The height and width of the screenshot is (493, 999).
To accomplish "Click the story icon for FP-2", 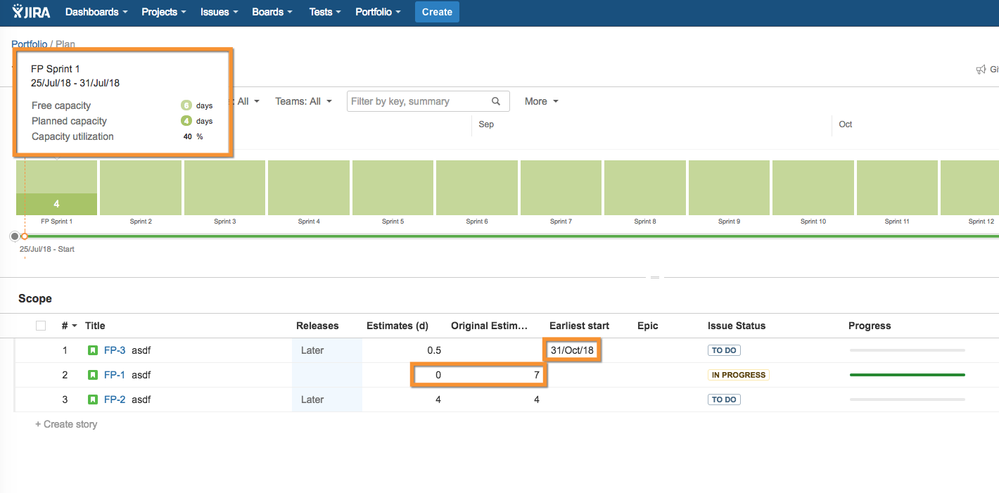I will click(93, 400).
